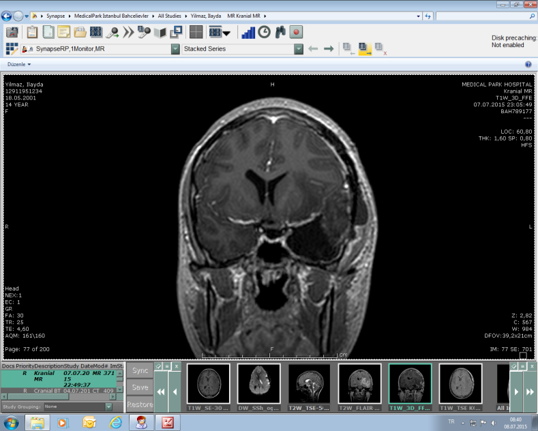Click the right arrow next protocol step

point(329,49)
